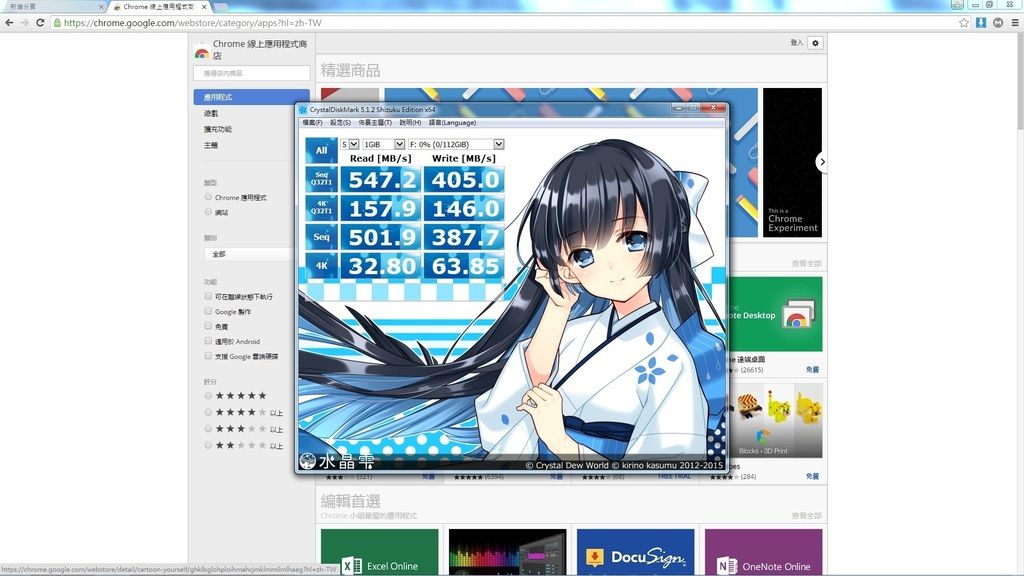Open the DocuSign app tile

coord(635,552)
